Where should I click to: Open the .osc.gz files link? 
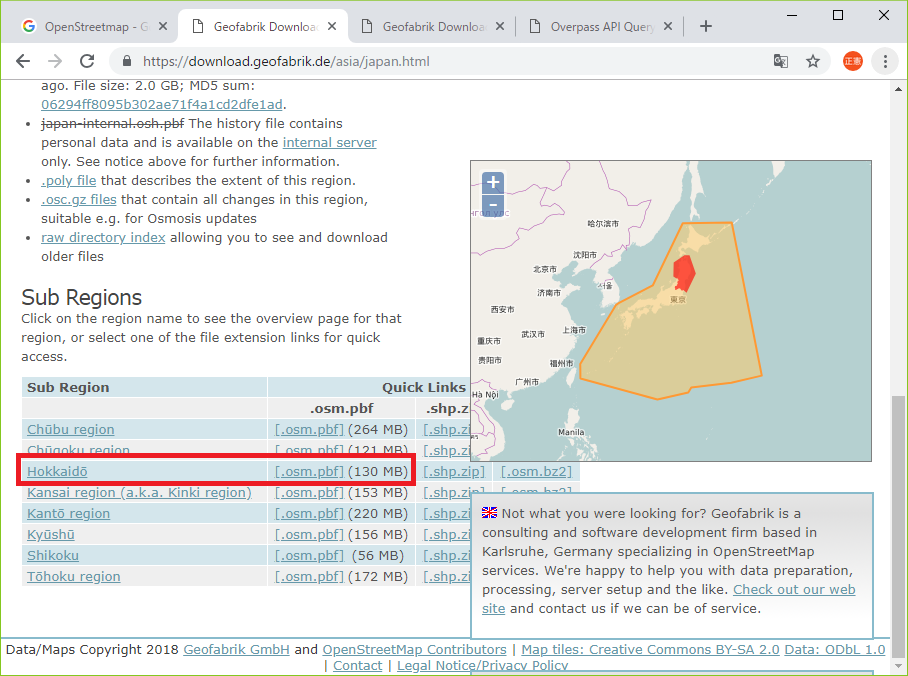[x=79, y=200]
